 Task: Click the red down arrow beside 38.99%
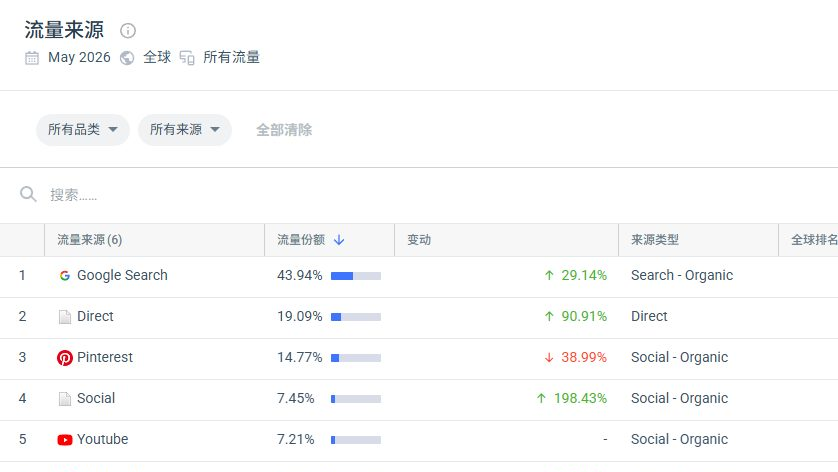click(x=549, y=358)
